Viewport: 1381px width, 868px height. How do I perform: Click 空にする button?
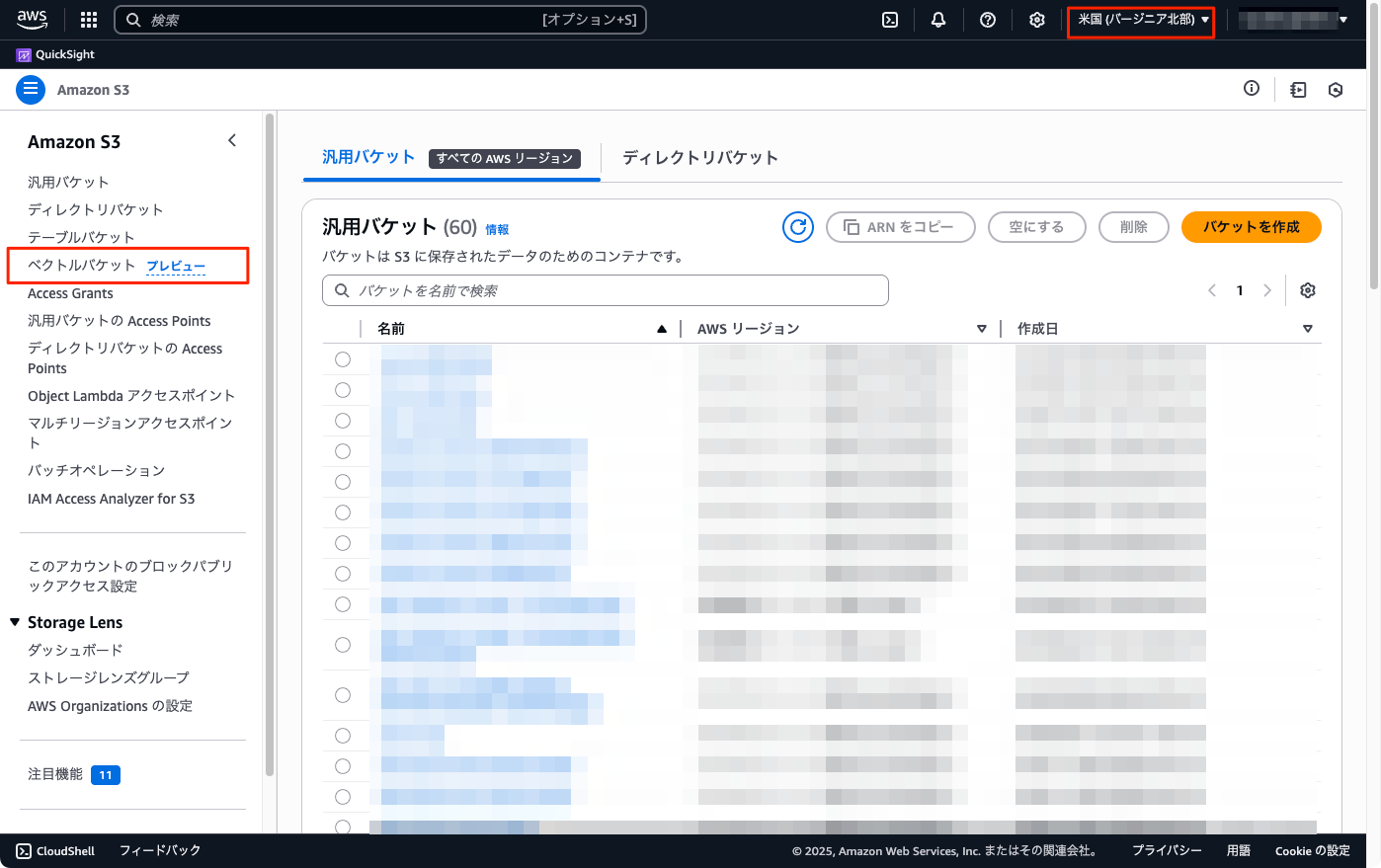tap(1036, 227)
